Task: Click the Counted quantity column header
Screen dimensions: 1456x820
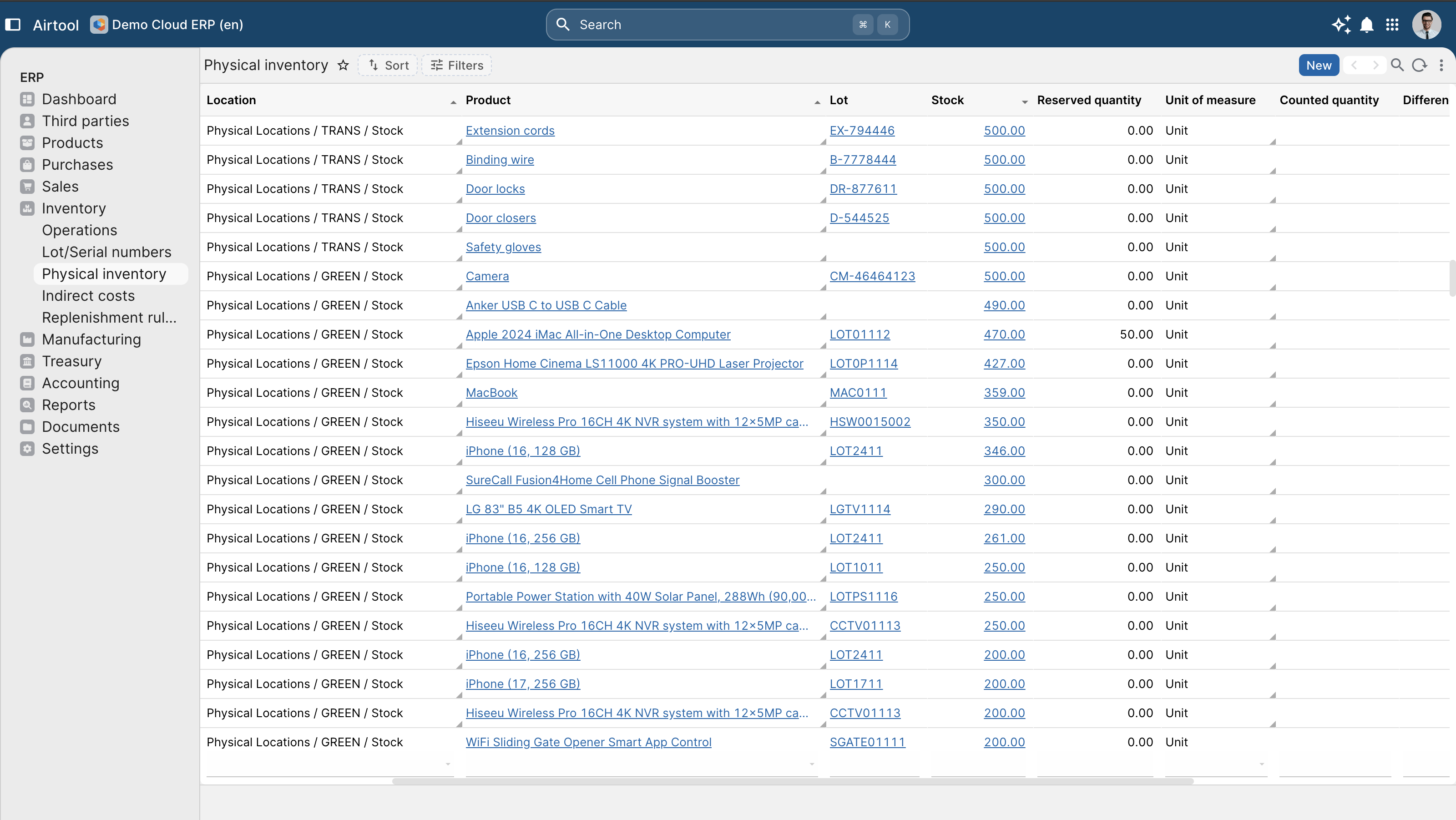Action: (1329, 100)
